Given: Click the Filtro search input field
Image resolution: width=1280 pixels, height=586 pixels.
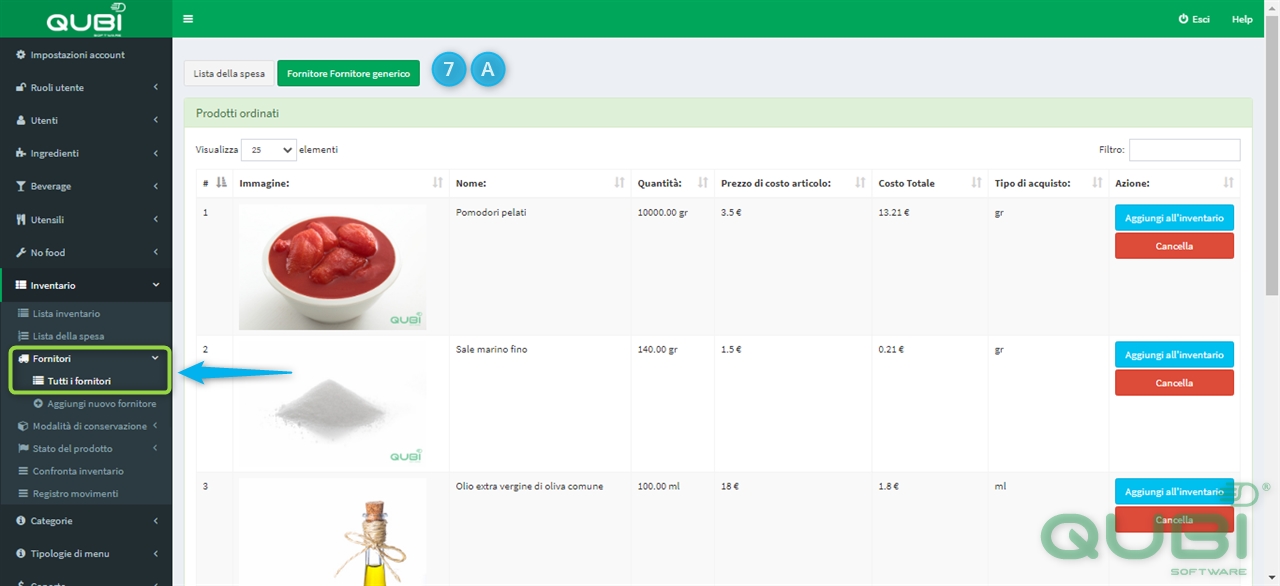Looking at the screenshot, I should click(1185, 150).
